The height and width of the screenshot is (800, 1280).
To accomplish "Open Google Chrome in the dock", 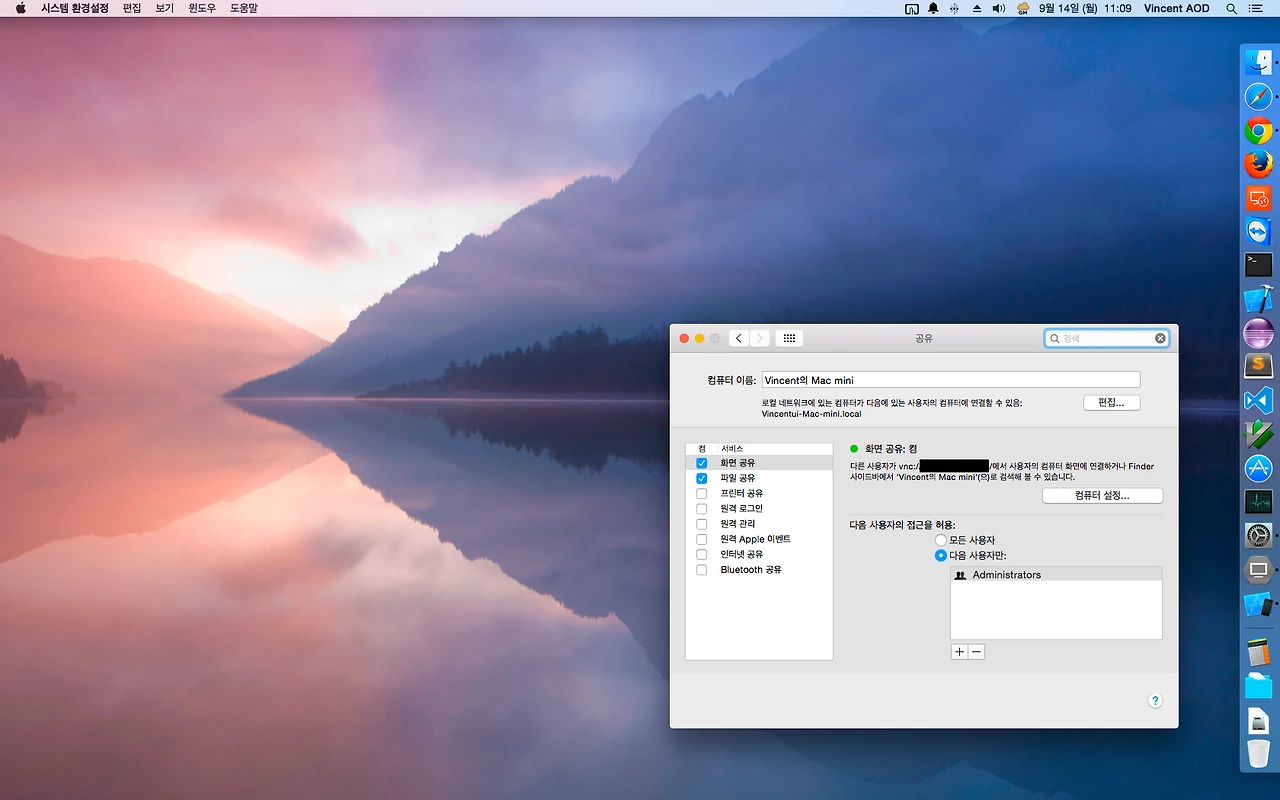I will click(x=1257, y=131).
